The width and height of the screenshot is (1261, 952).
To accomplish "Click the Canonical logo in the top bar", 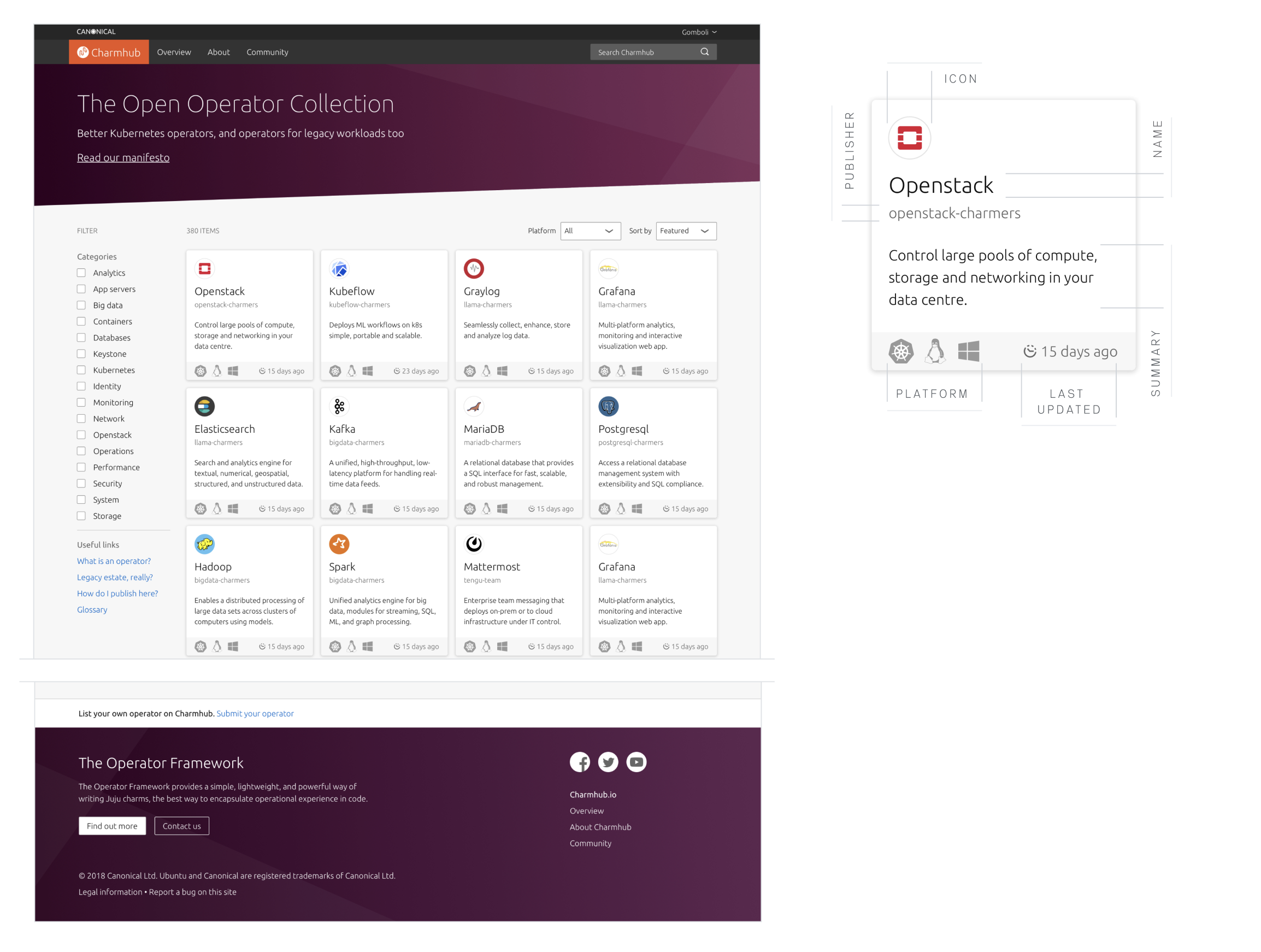I will pos(96,32).
